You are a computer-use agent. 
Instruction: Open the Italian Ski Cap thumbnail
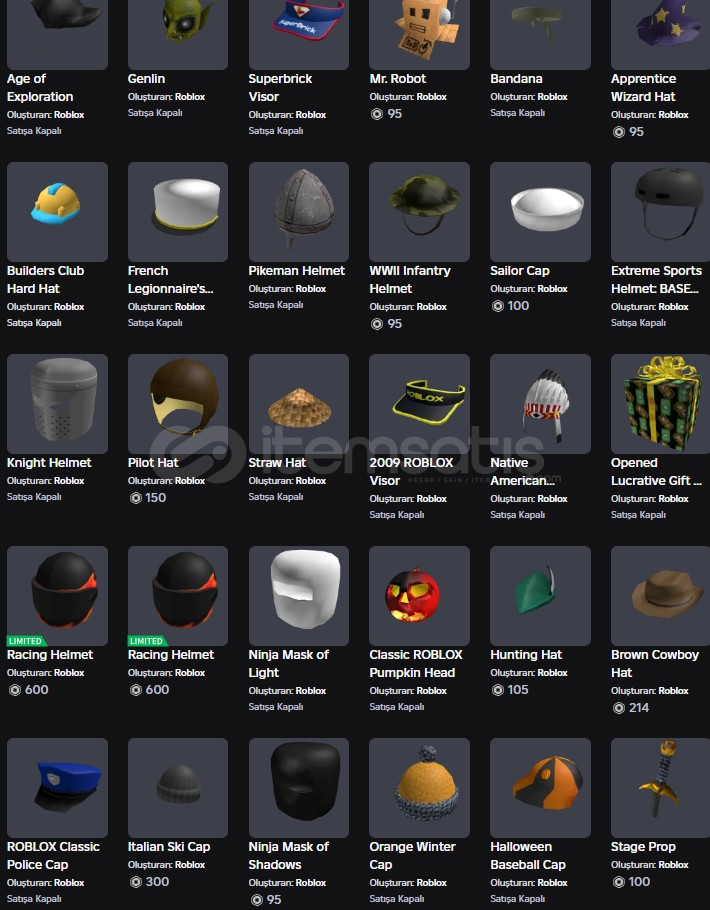point(178,788)
